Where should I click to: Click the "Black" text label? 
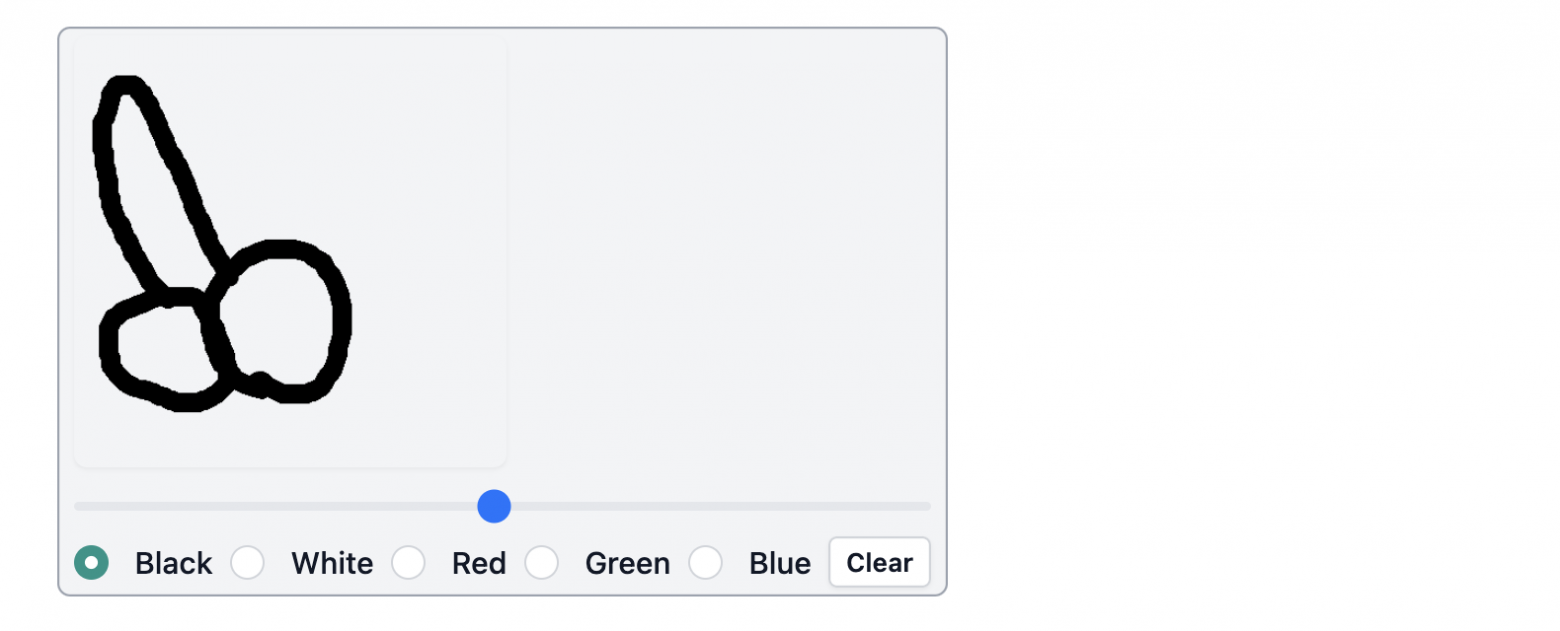coord(173,564)
